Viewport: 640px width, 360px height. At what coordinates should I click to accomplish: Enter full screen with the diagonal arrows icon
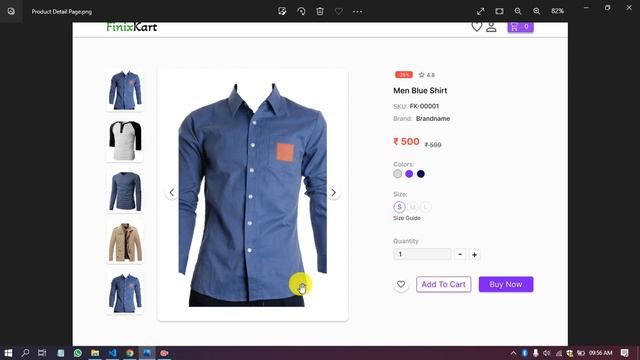click(480, 11)
